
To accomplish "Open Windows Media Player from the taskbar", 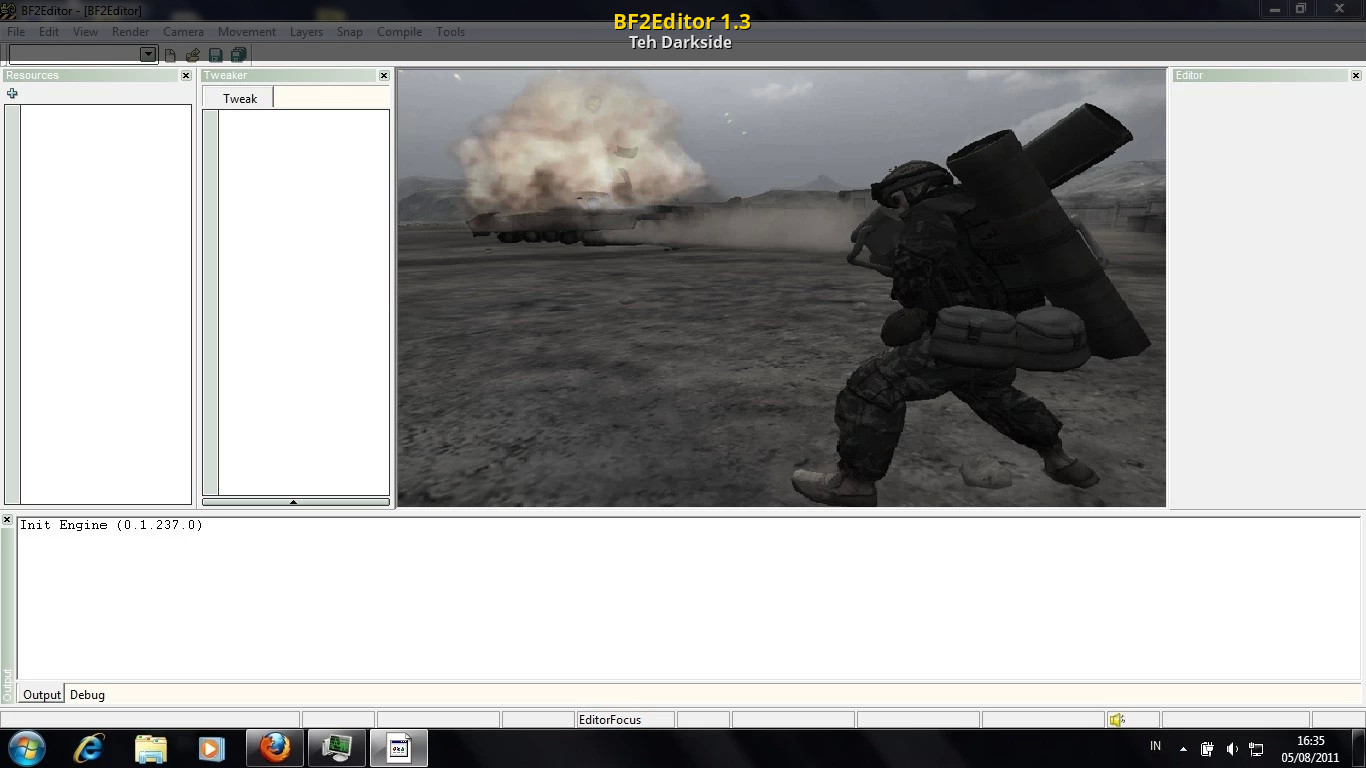I will 212,748.
